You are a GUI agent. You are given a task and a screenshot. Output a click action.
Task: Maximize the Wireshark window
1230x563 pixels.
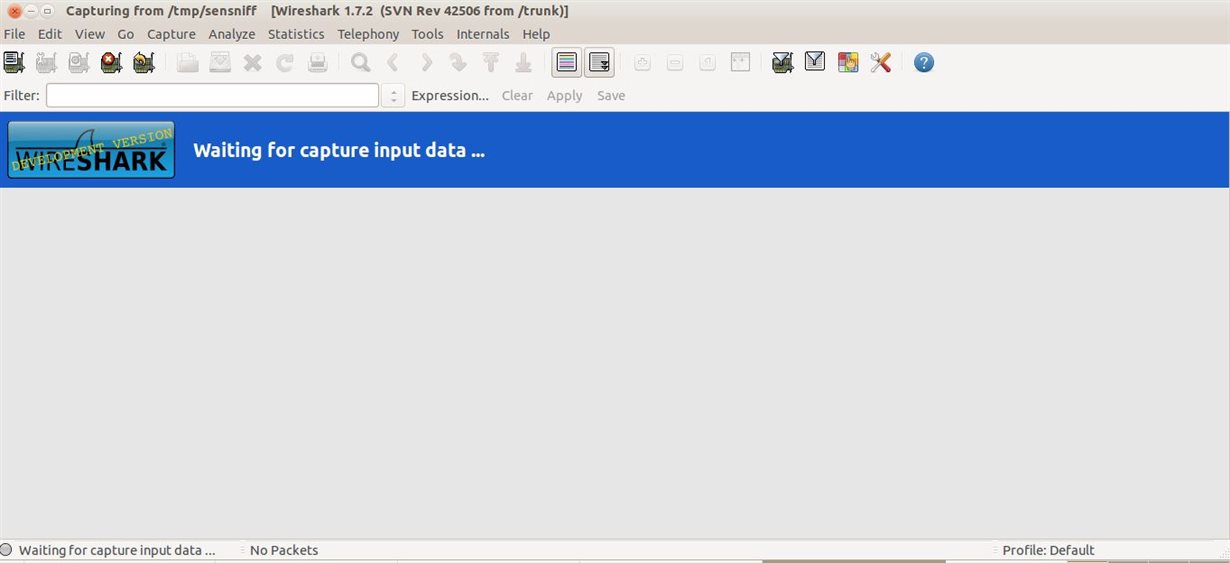[x=47, y=10]
